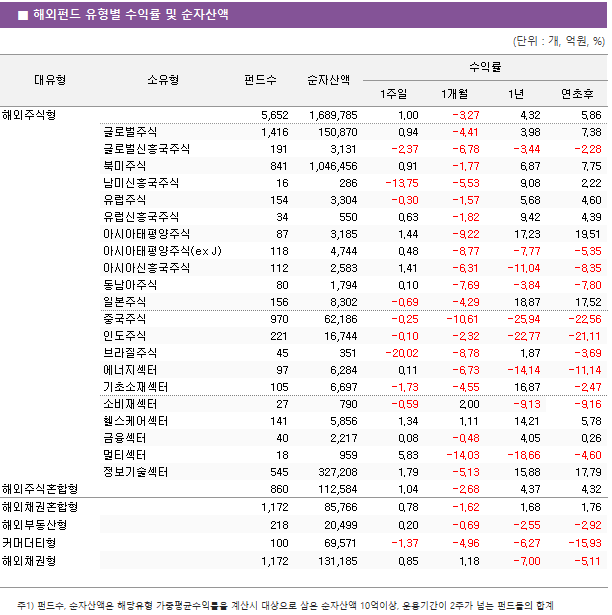Viewport: 612px width, 615px height.
Task: Click the 중국주식 row label
Action: [x=124, y=319]
